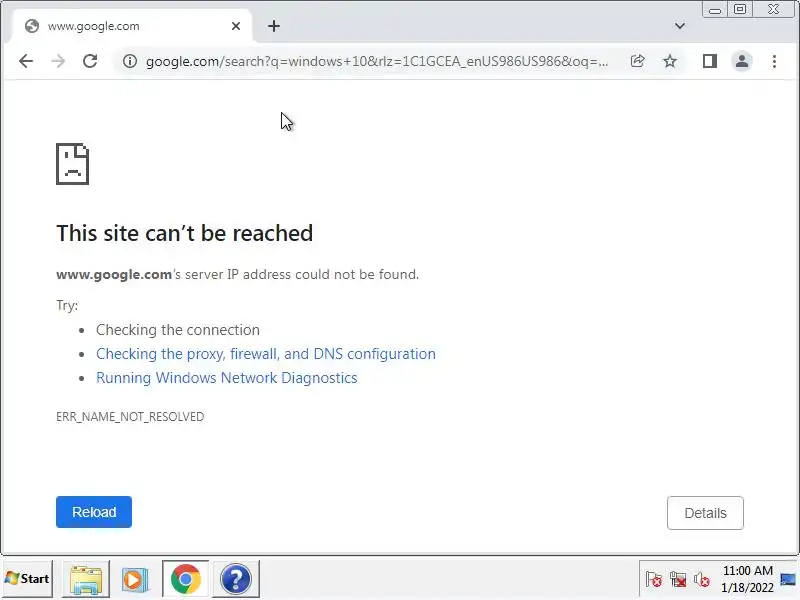Minimize the Chrome window
Image resolution: width=800 pixels, height=600 pixels.
click(x=715, y=10)
